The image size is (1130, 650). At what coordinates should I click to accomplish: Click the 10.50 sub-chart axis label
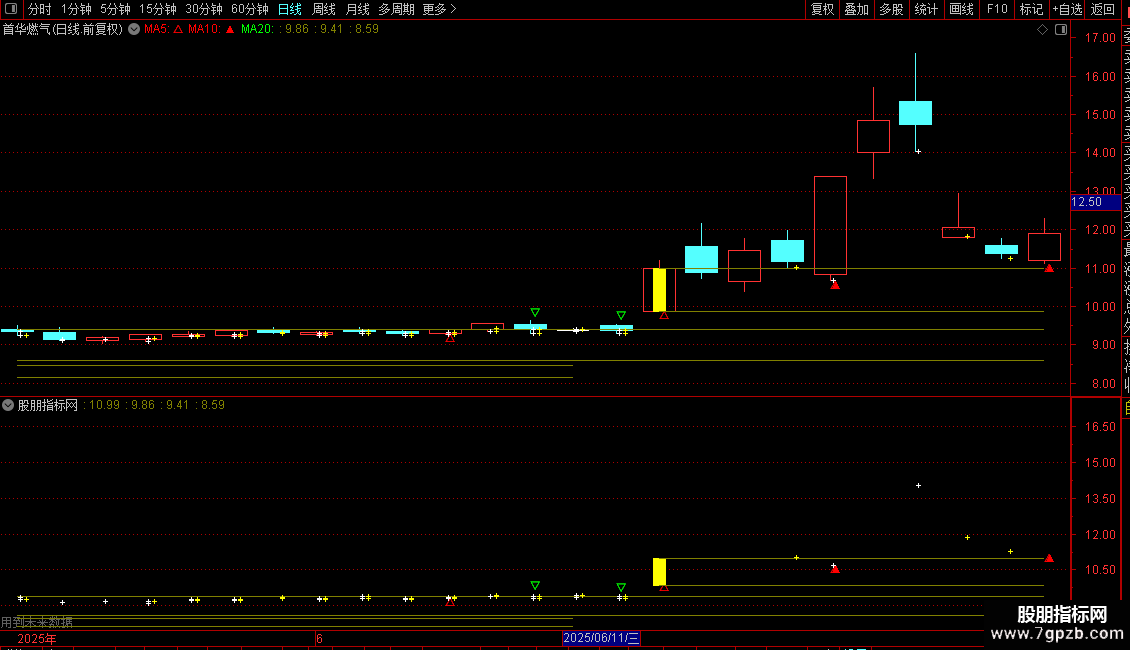tap(1100, 569)
